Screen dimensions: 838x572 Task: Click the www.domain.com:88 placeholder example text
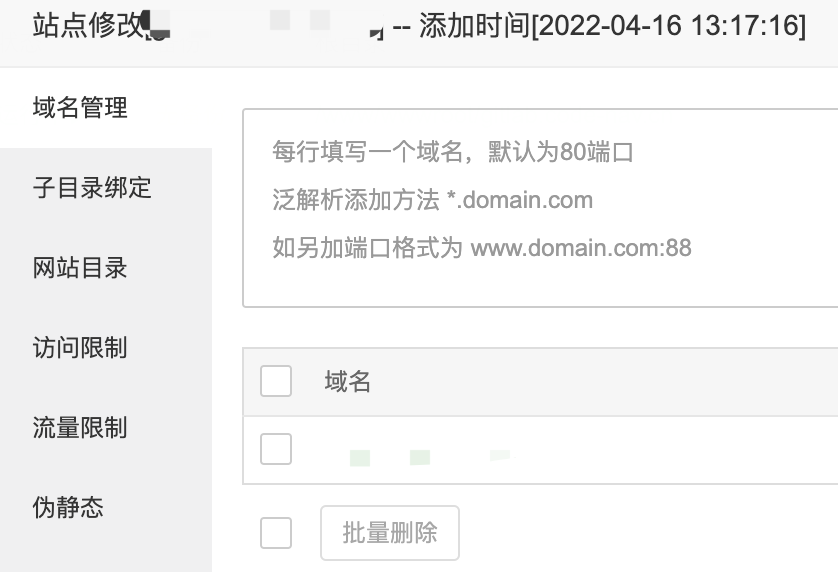click(580, 247)
